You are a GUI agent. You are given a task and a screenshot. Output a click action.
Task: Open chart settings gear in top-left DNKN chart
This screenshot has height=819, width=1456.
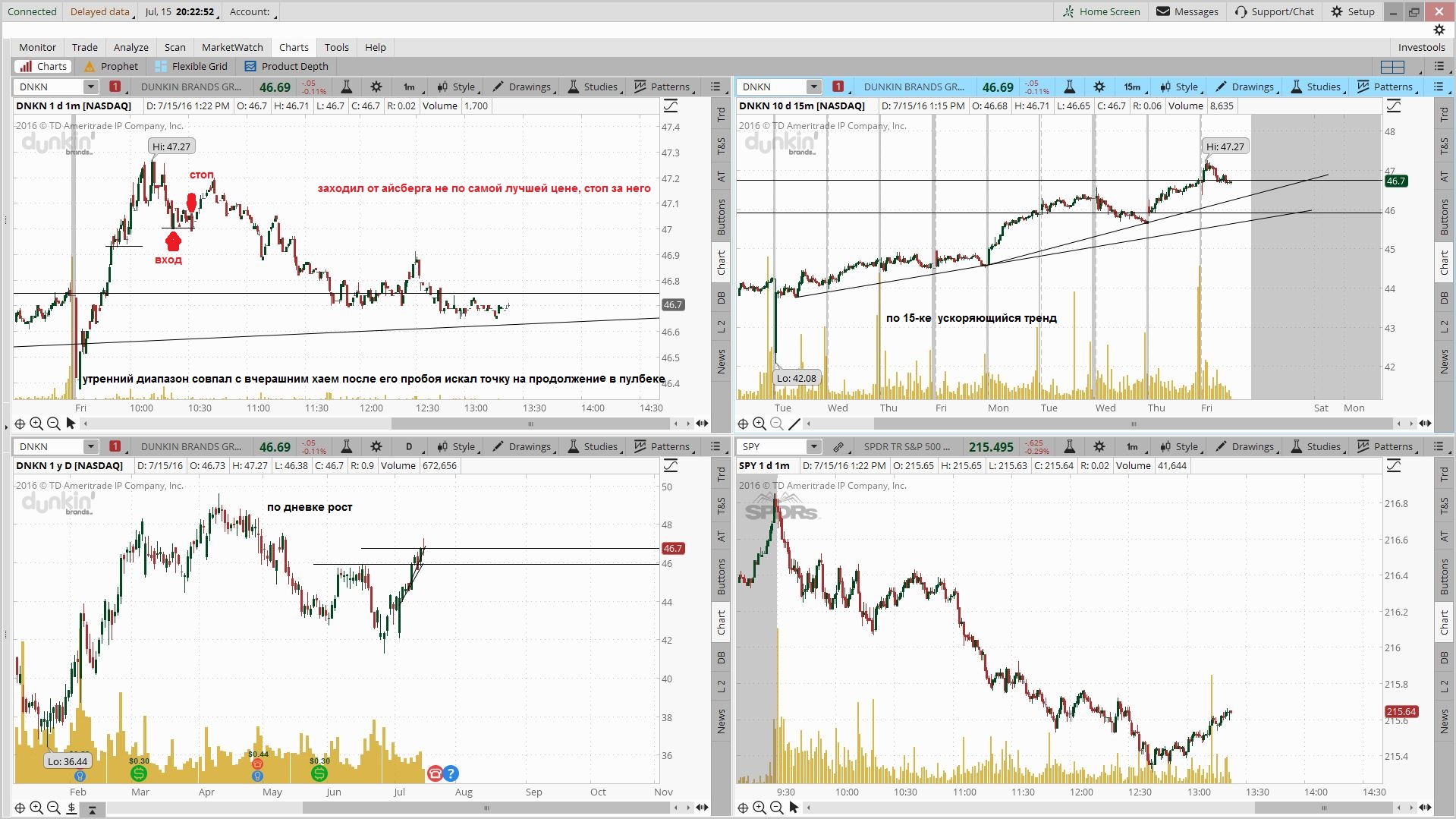click(x=376, y=87)
